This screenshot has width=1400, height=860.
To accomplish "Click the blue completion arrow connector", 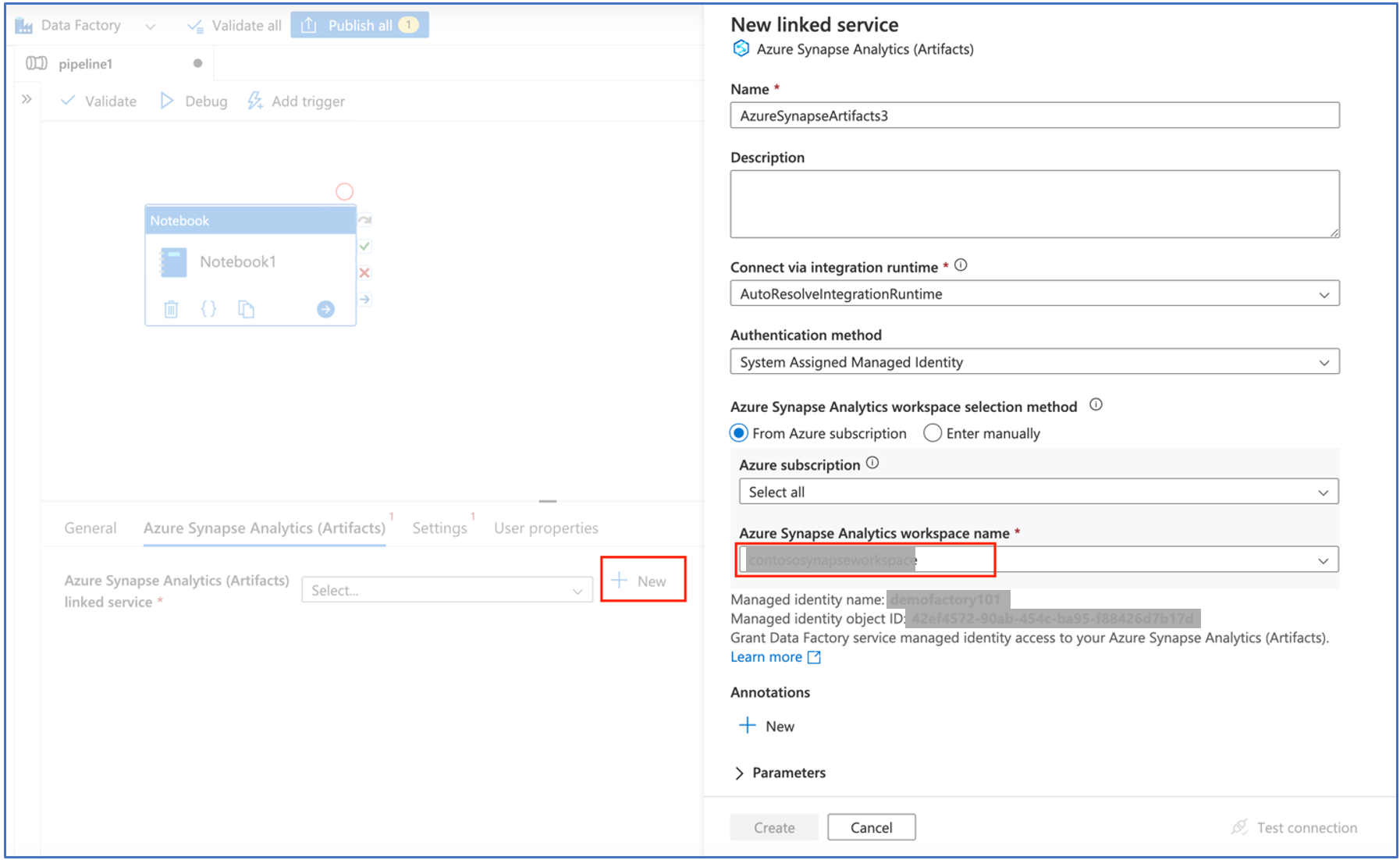I will coord(364,300).
